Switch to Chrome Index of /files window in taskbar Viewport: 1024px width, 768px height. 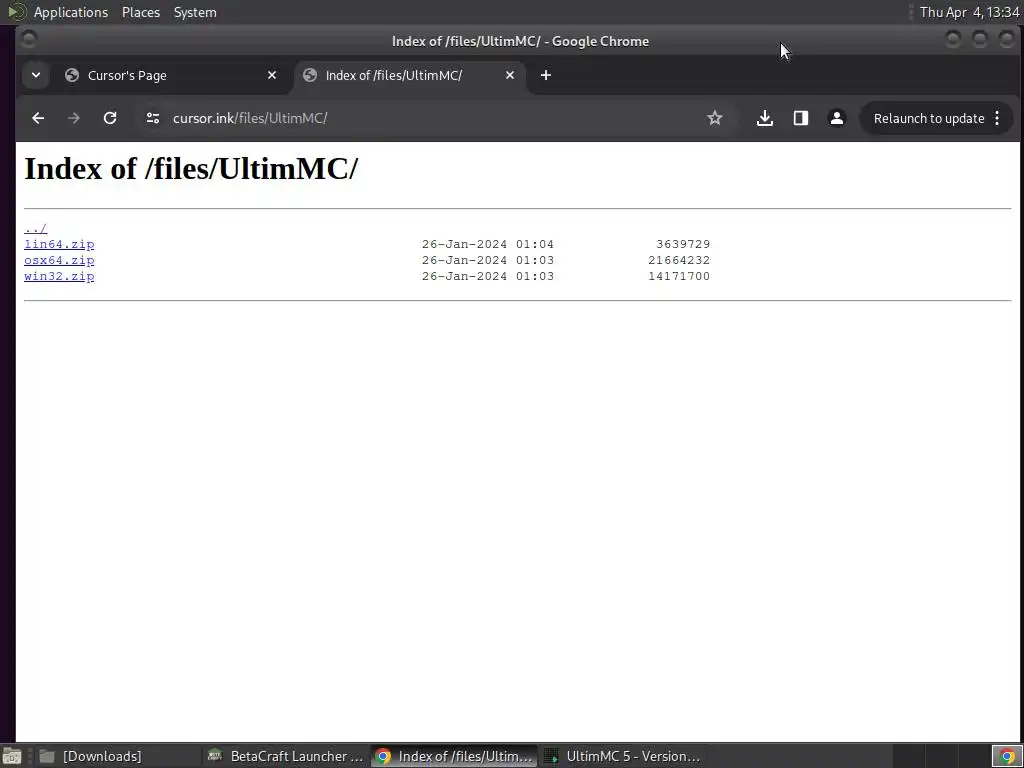pos(455,756)
